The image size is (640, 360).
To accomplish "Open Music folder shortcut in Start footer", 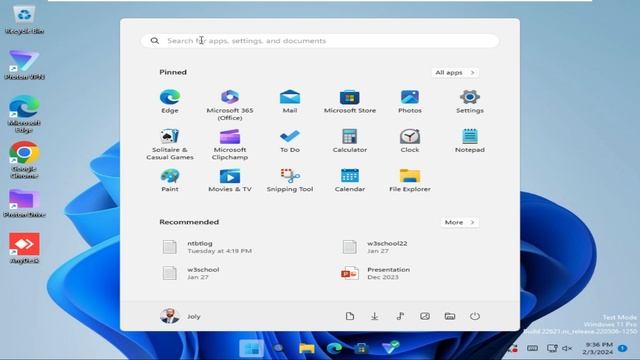I will 400,316.
